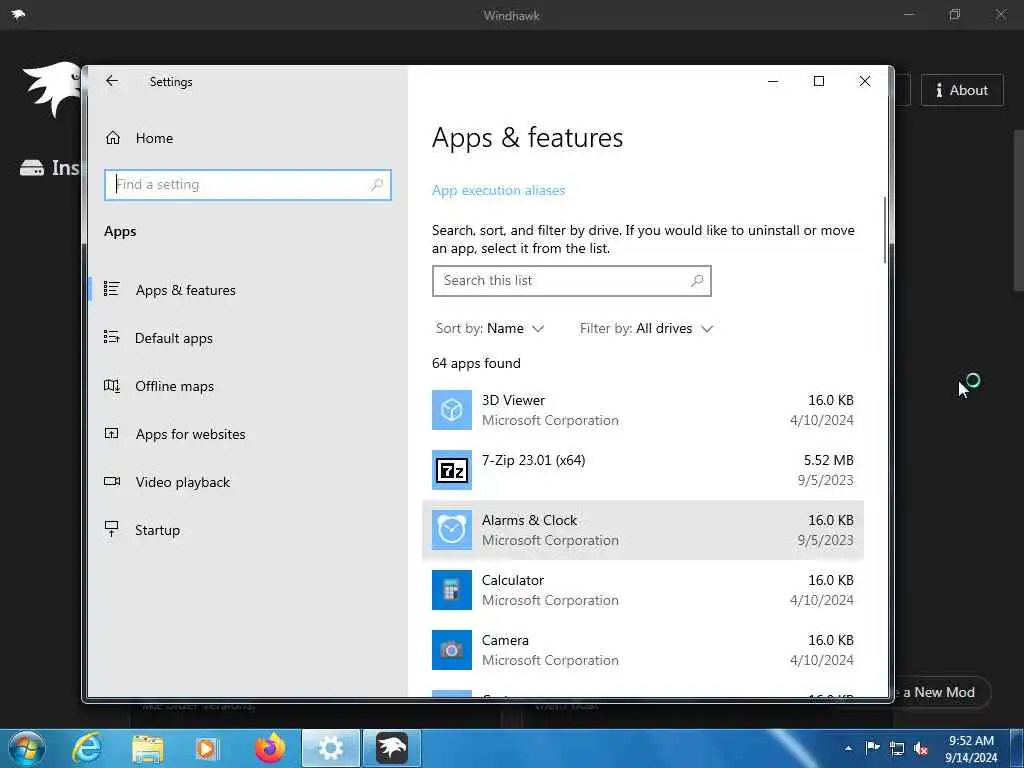Launch Internet Explorer from taskbar

click(87, 748)
